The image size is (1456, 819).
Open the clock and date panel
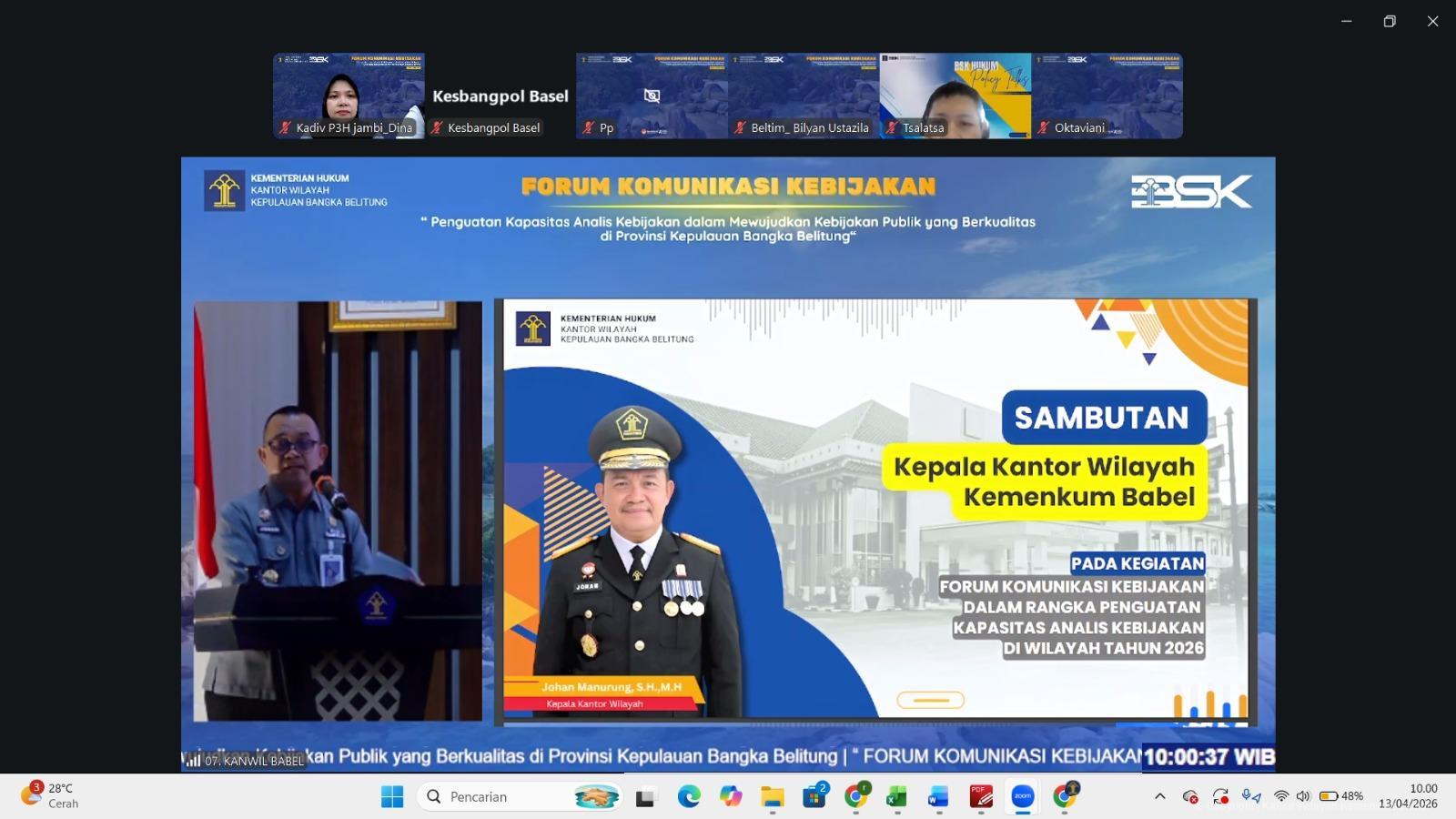(1408, 796)
